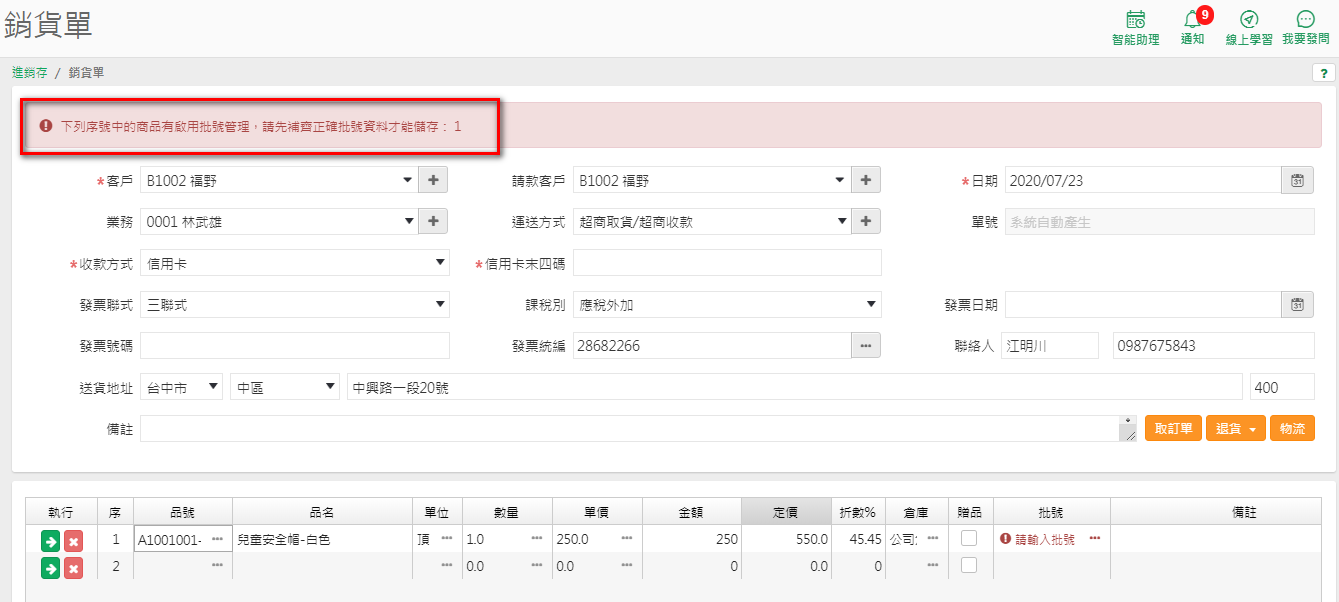The height and width of the screenshot is (602, 1339).
Task: Click green arrow execute icon in row 2
Action: [x=50, y=567]
